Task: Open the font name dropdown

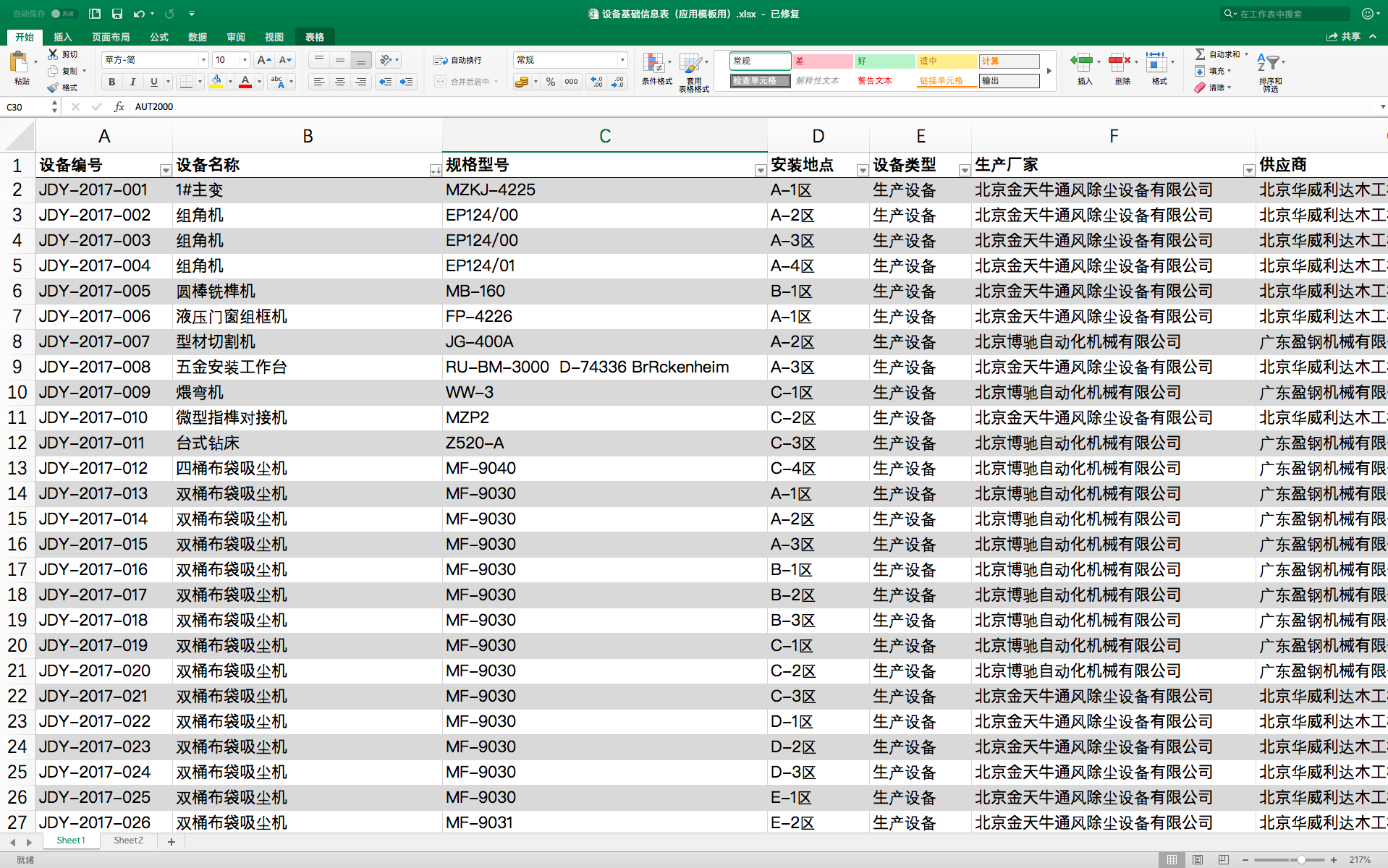Action: tap(203, 60)
